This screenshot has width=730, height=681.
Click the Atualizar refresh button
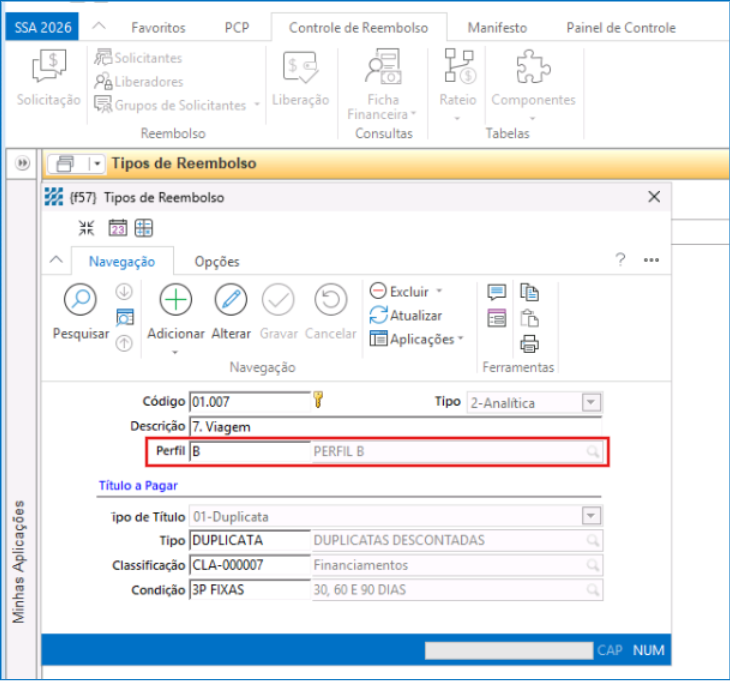coord(405,315)
